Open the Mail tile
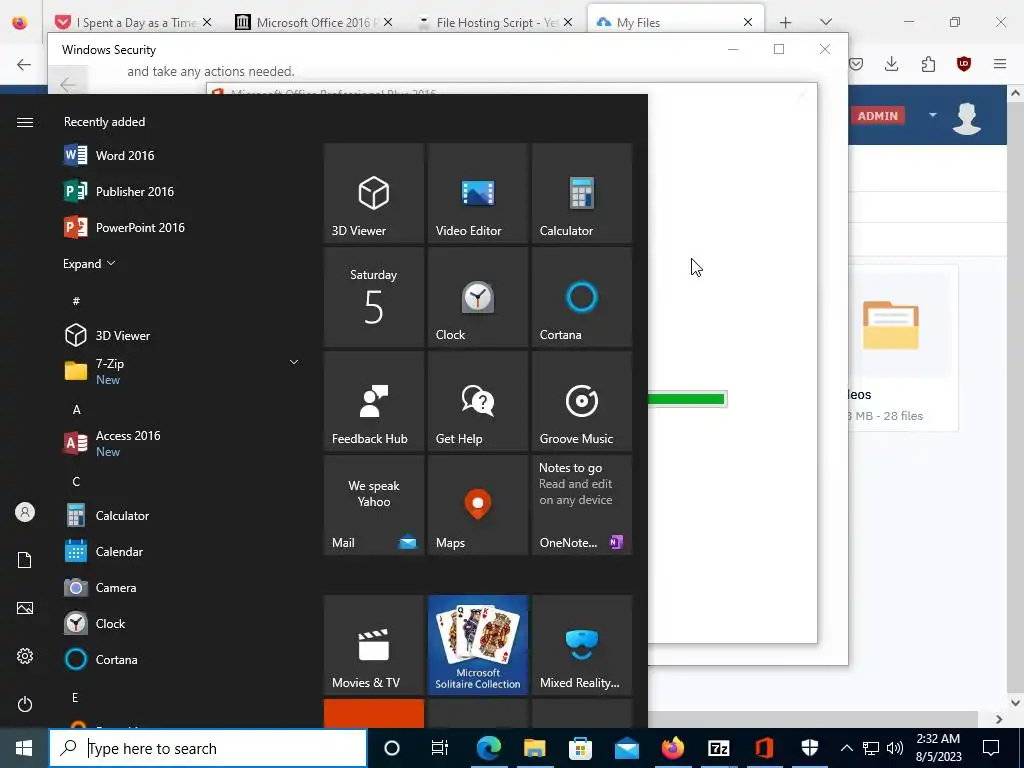The image size is (1024, 768). 374,505
